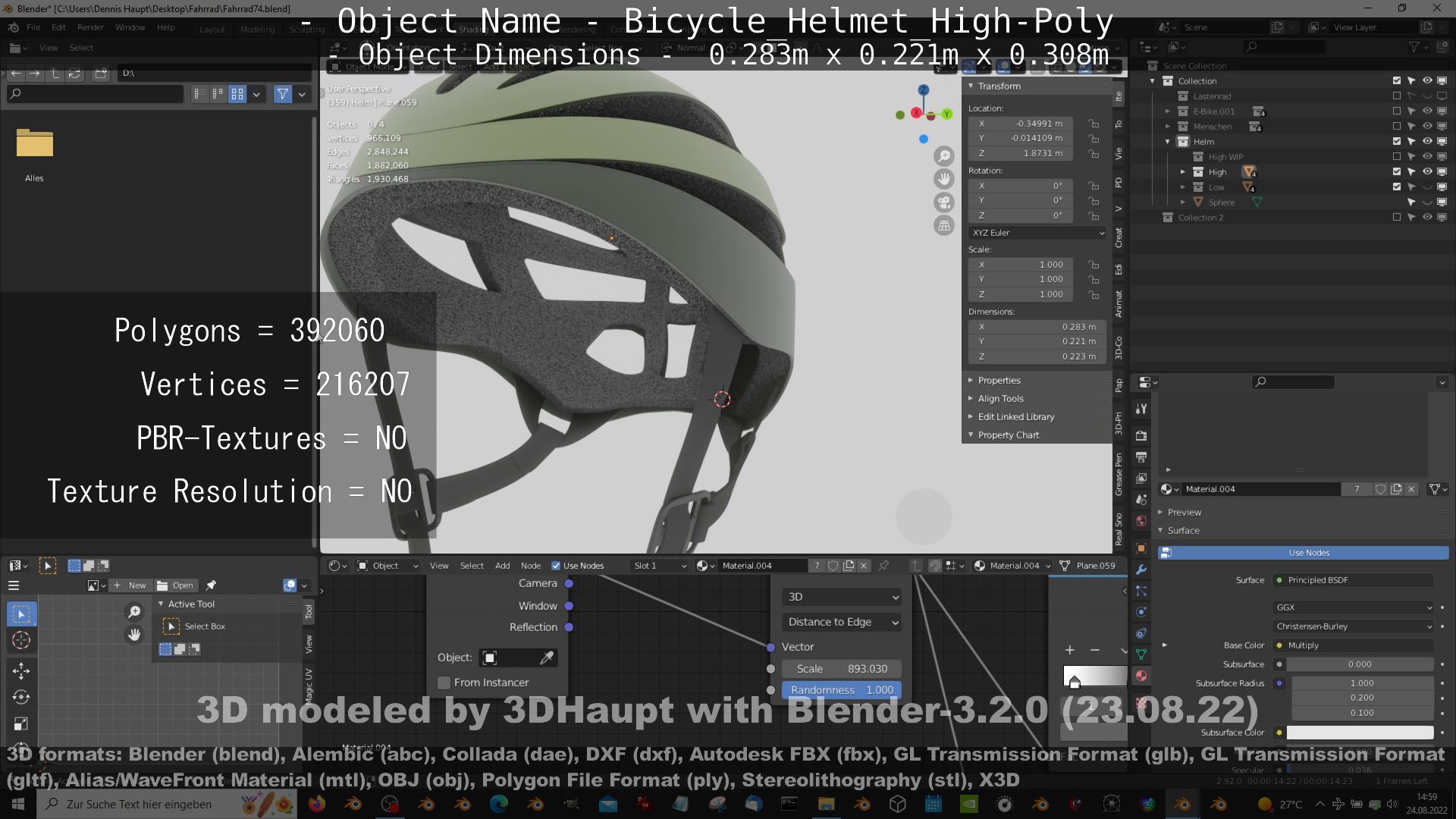
Task: Toggle the viewport camera view icon
Action: [x=943, y=202]
